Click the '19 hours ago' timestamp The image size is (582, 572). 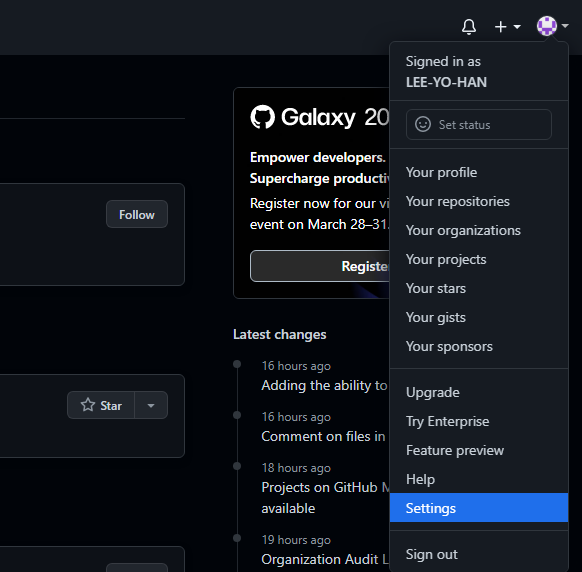296,540
